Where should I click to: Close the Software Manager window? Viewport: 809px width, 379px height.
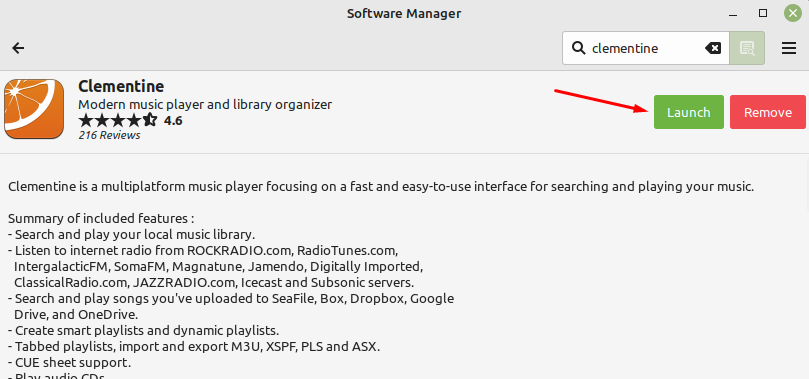[792, 13]
